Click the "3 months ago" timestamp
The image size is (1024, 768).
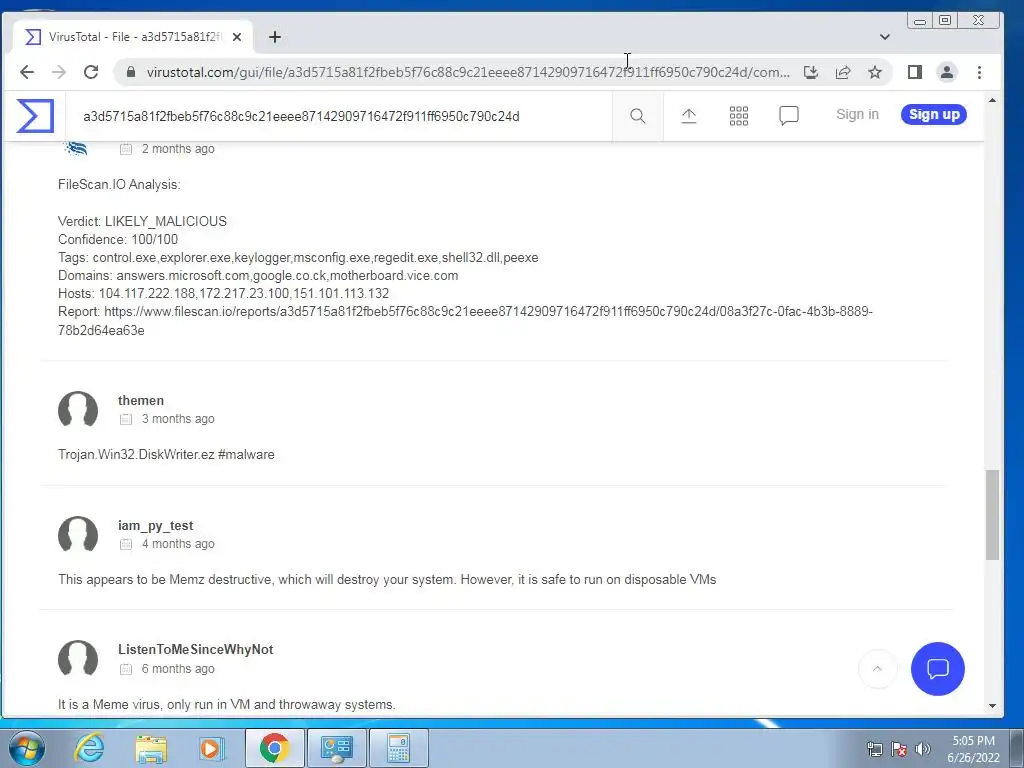coord(178,419)
